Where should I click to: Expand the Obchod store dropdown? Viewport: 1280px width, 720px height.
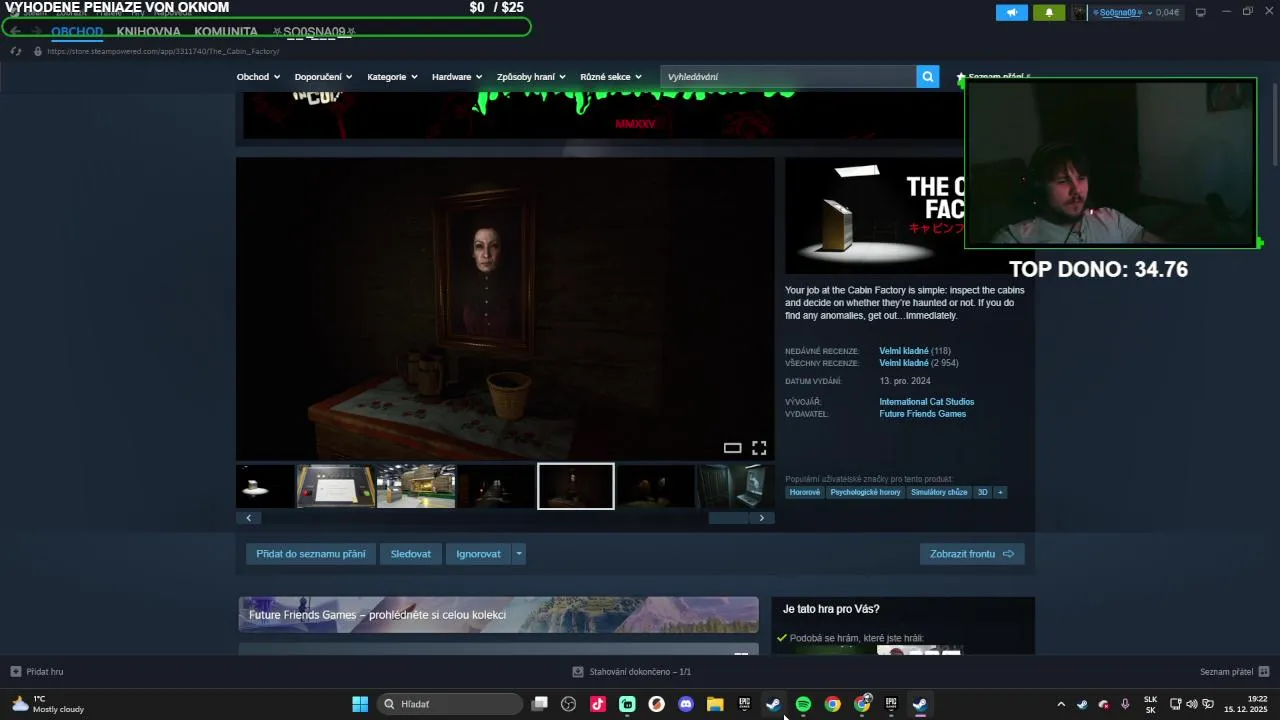(x=258, y=77)
